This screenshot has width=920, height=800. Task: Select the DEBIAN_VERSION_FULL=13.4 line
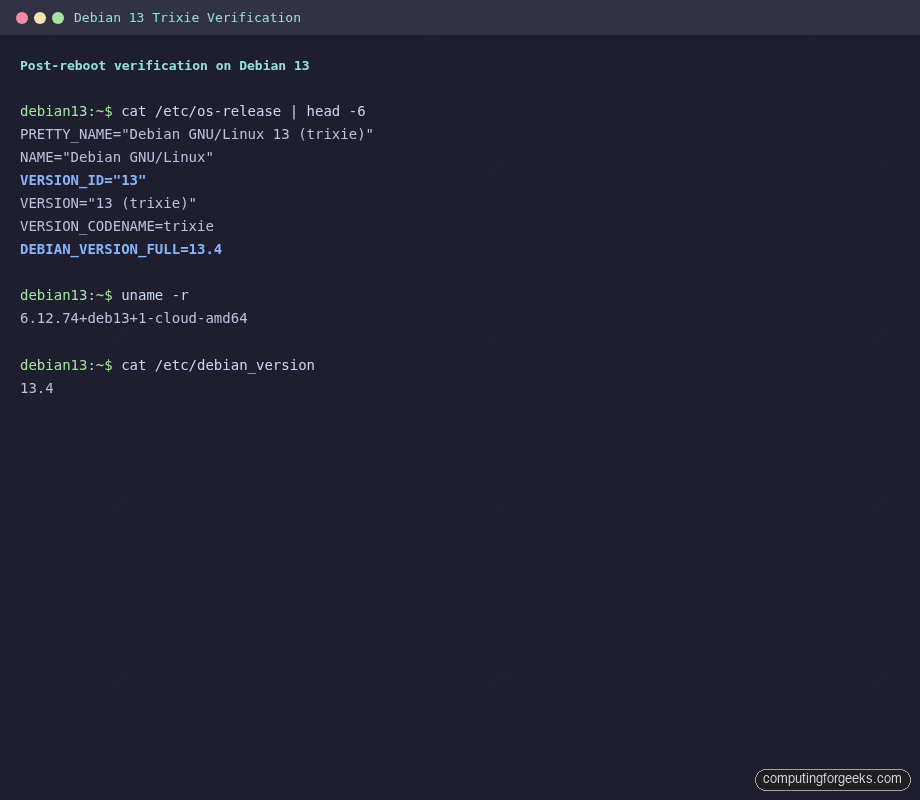120,249
